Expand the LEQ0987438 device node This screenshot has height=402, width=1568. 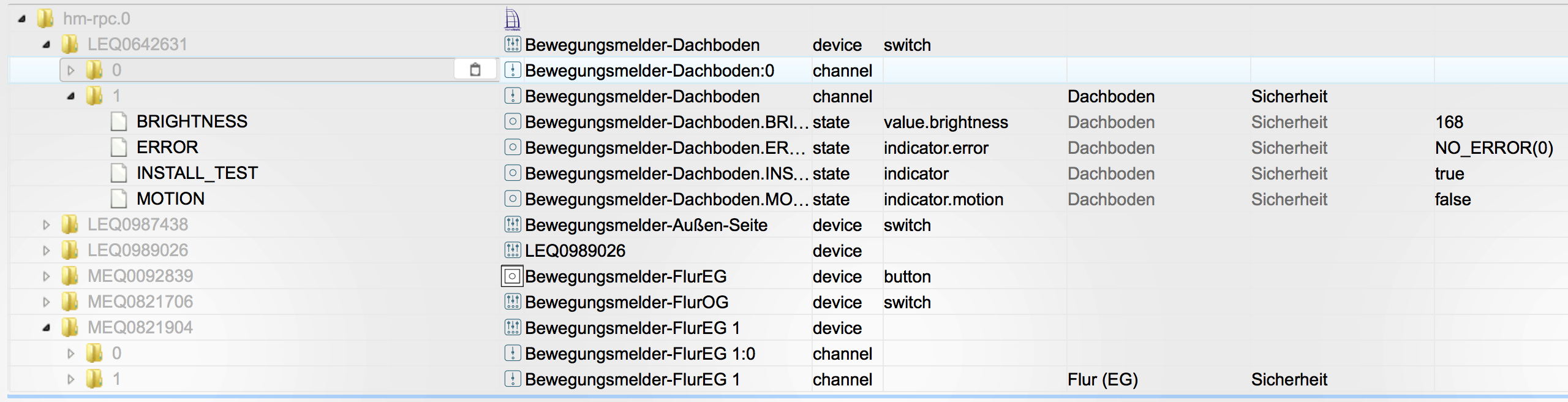46,225
